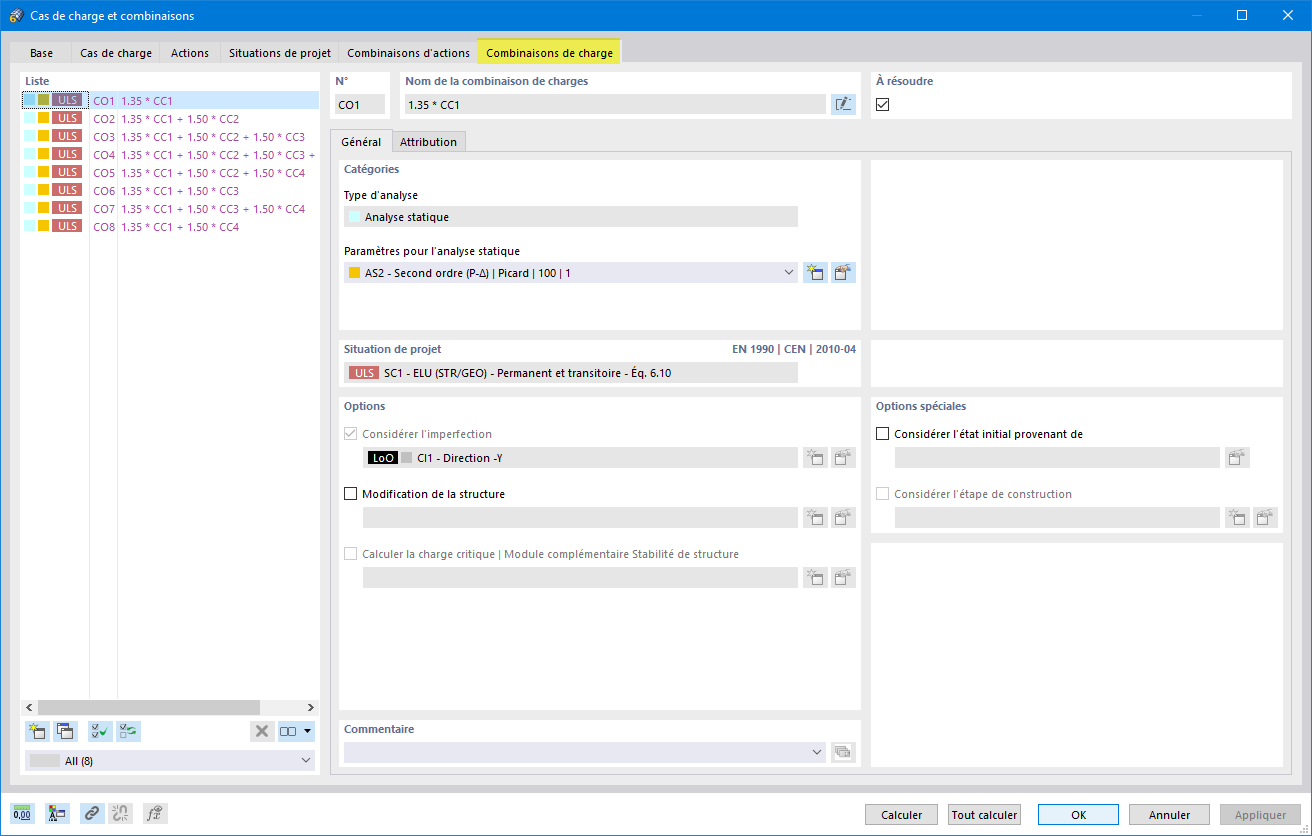Create new static analysis settings
The height and width of the screenshot is (836, 1312).
click(x=815, y=272)
